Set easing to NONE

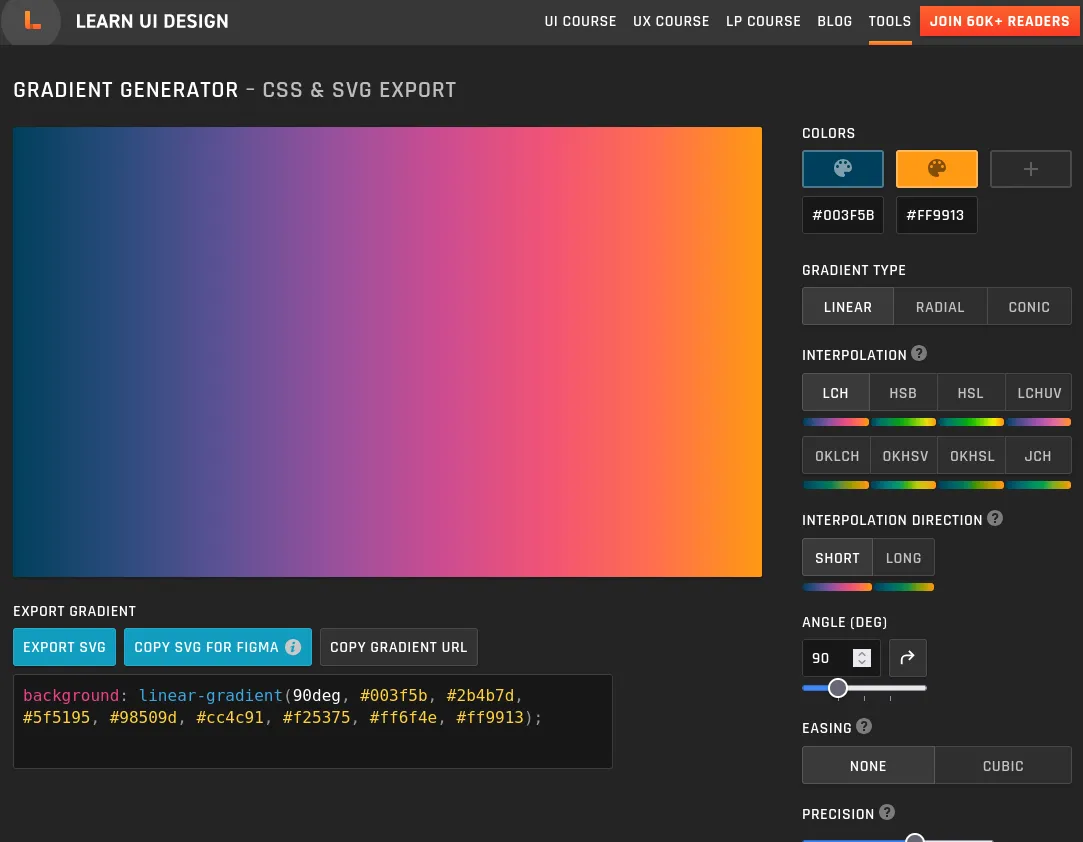point(868,765)
